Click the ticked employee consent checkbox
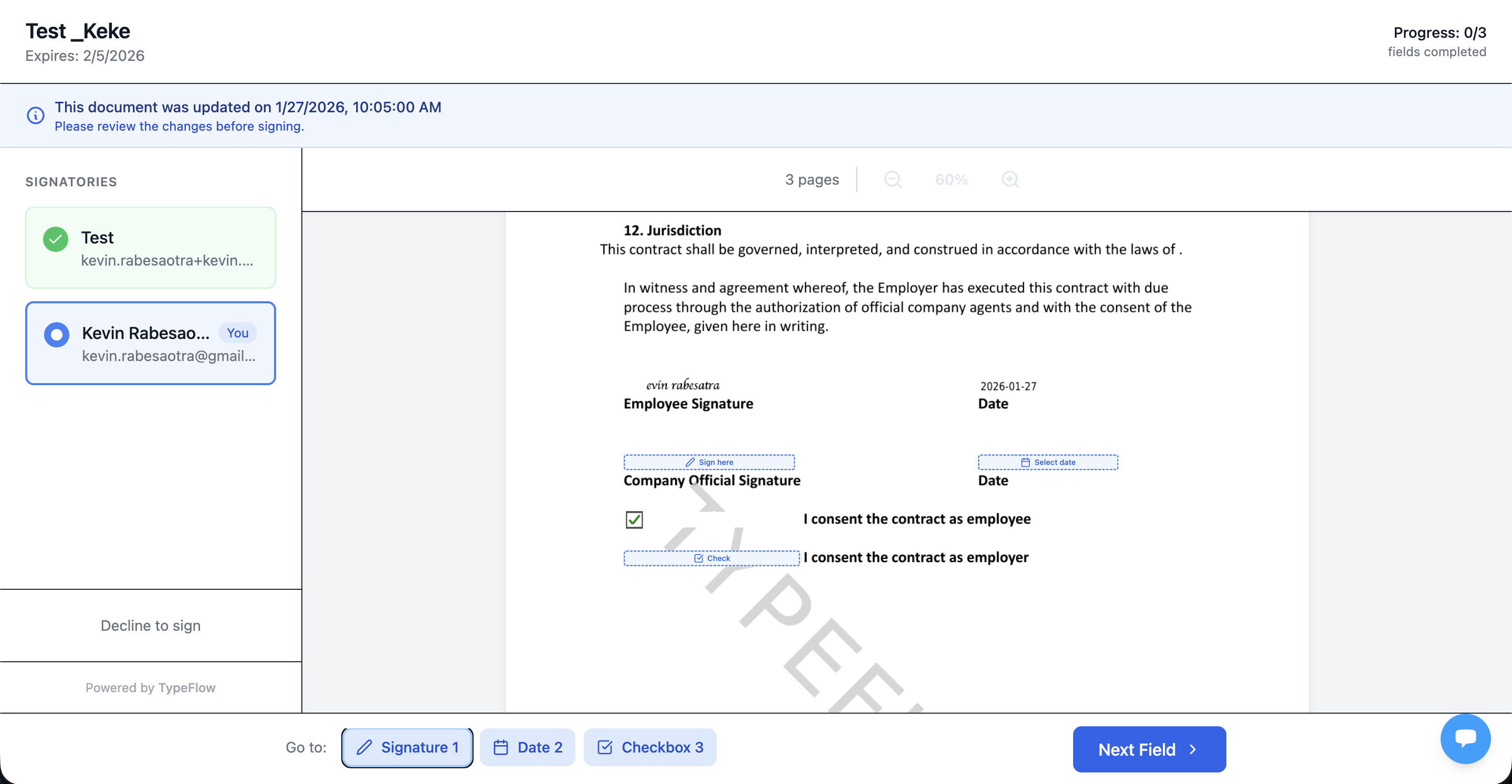Viewport: 1512px width, 784px height. click(634, 520)
